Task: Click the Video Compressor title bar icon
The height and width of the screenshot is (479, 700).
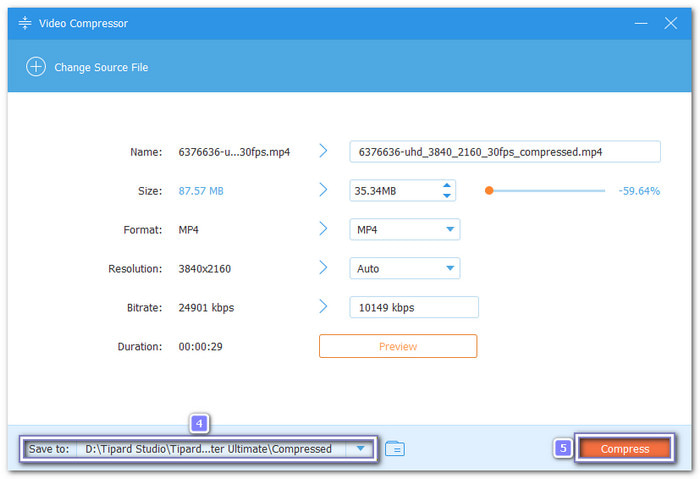Action: click(25, 23)
